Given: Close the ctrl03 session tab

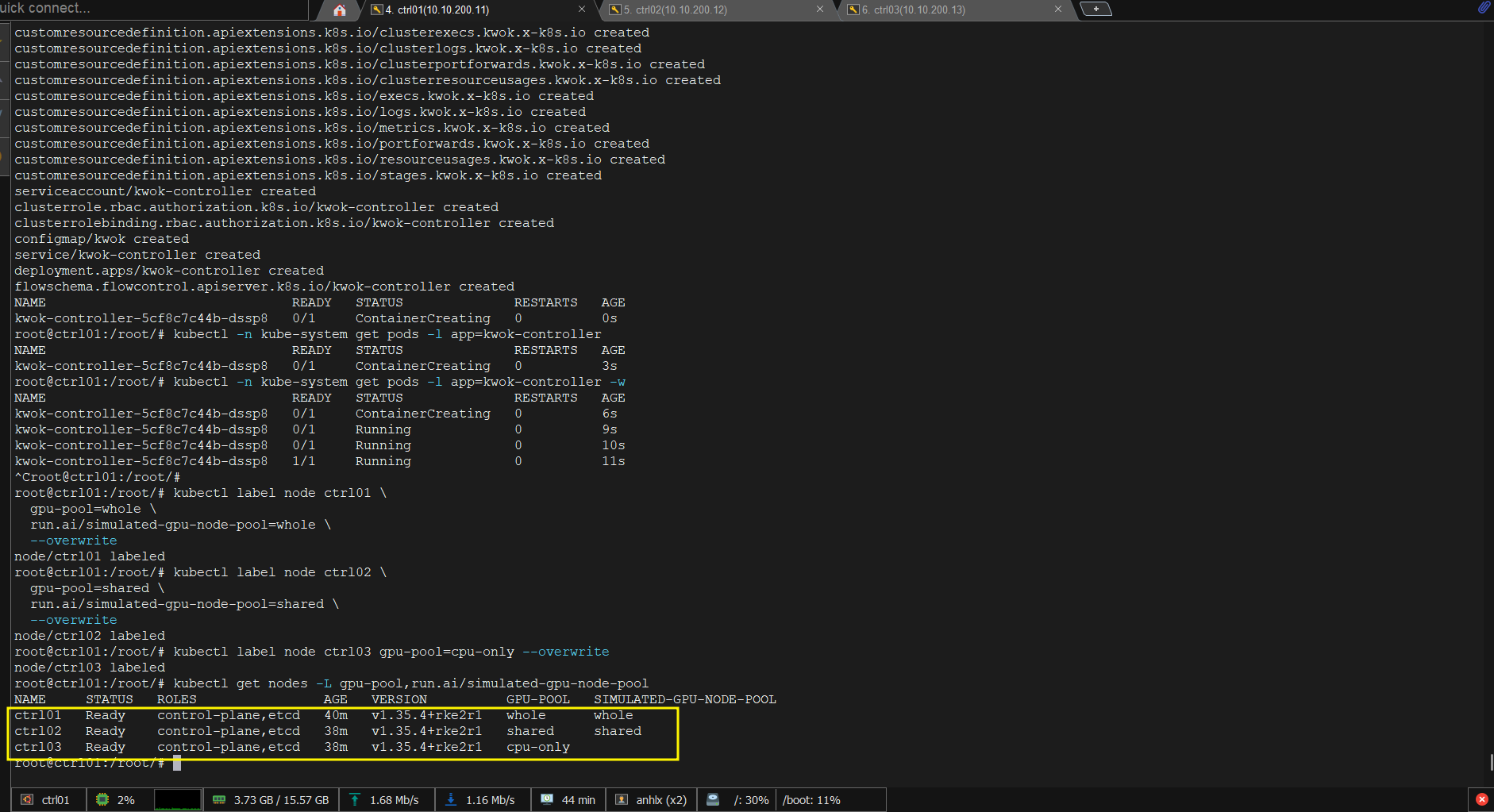Looking at the screenshot, I should (x=1058, y=10).
